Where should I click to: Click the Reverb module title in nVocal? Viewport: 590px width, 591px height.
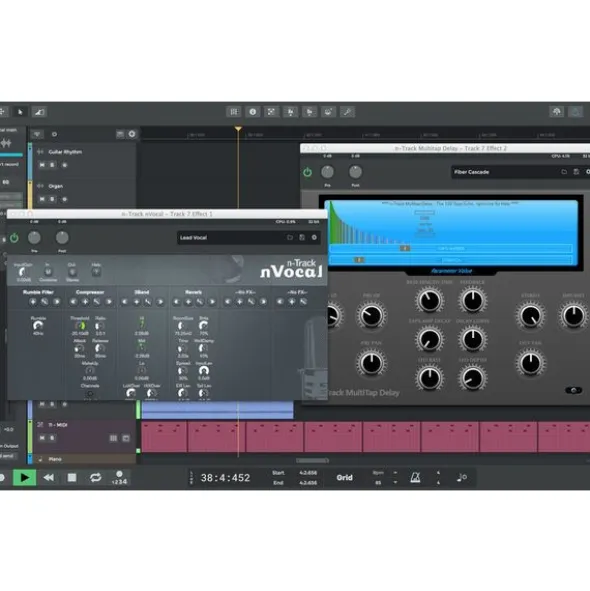[193, 292]
